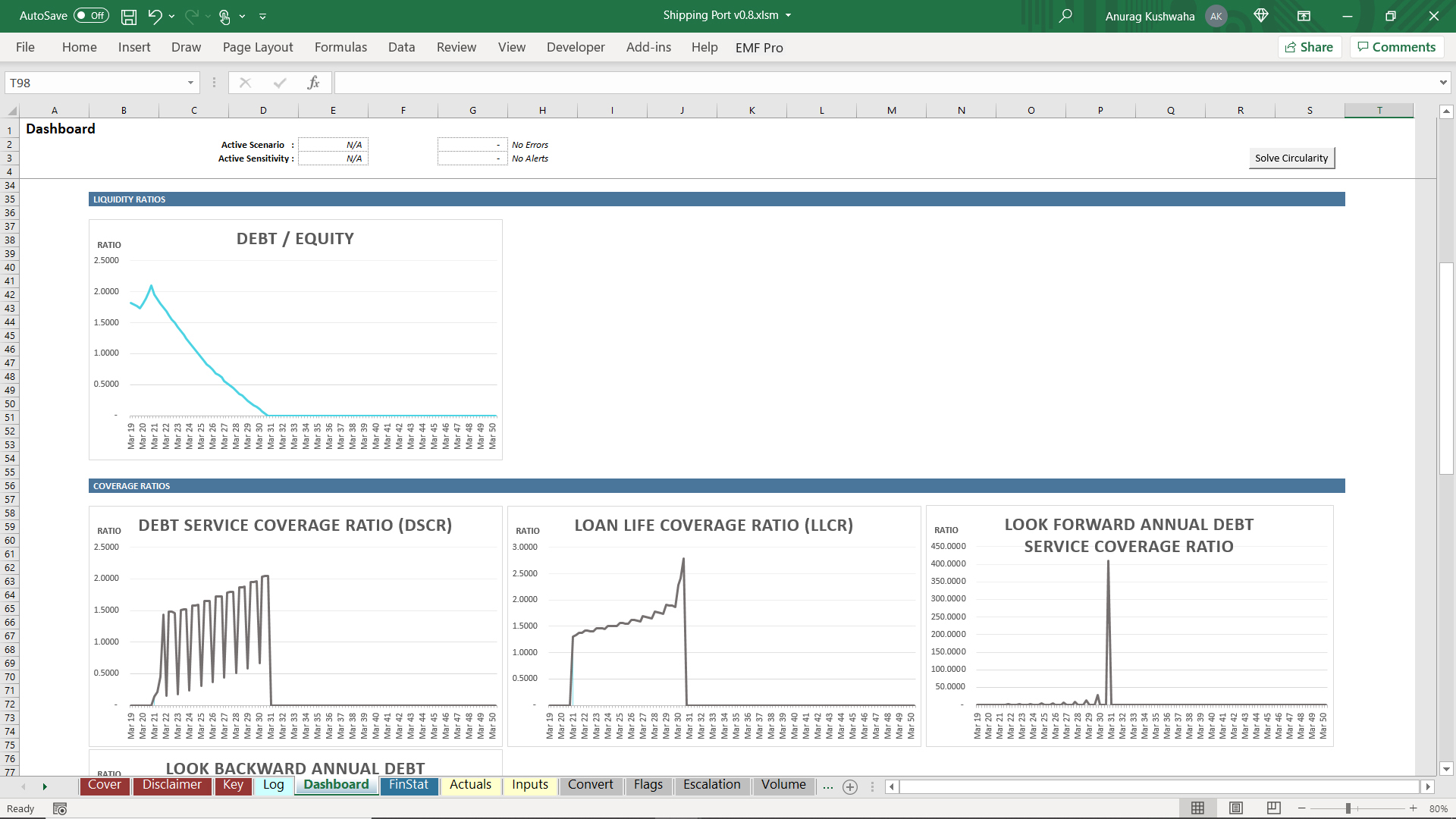
Task: Switch to Page Layout view icon
Action: 1236,808
